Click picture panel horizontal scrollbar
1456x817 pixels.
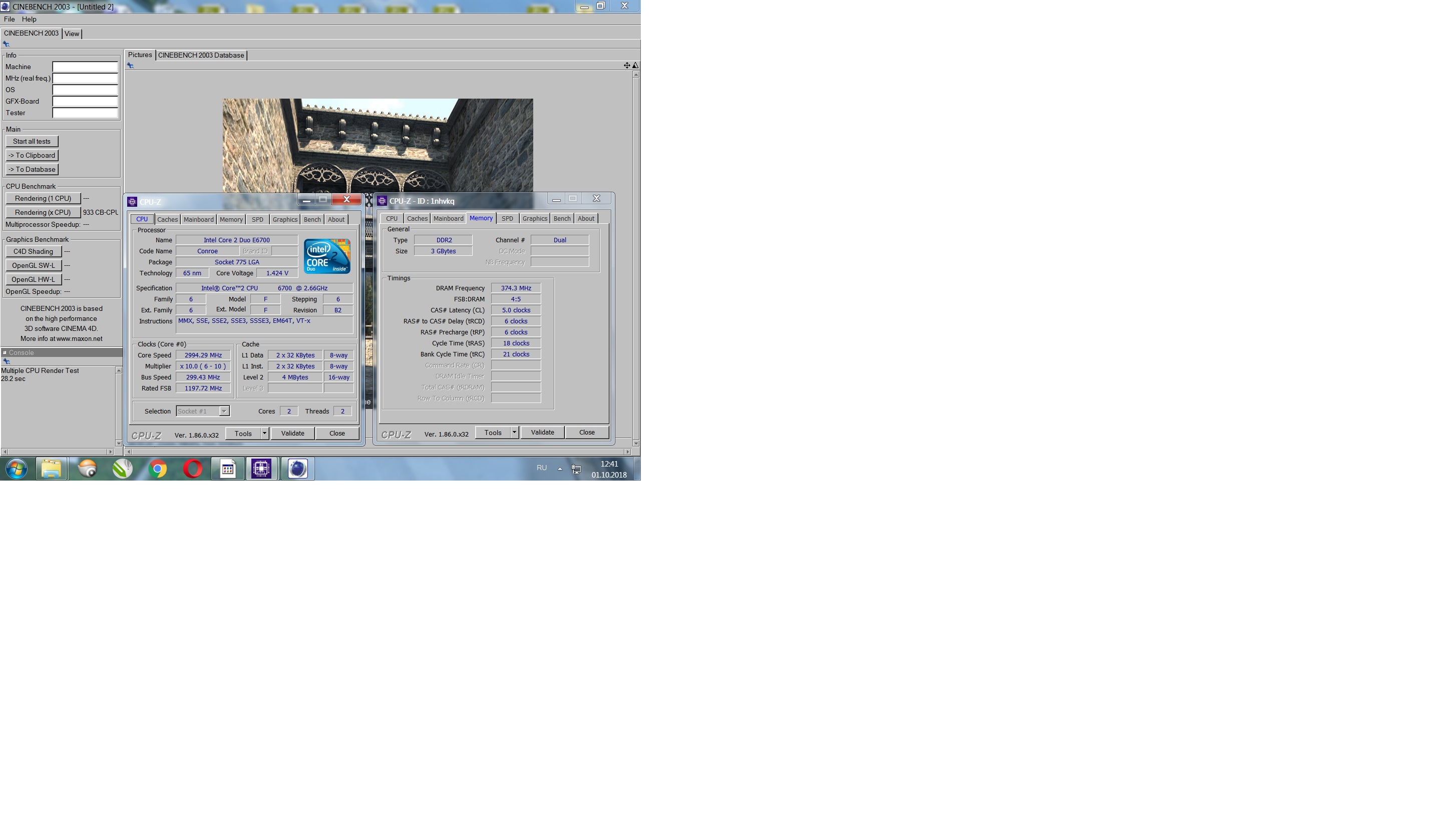click(x=378, y=452)
